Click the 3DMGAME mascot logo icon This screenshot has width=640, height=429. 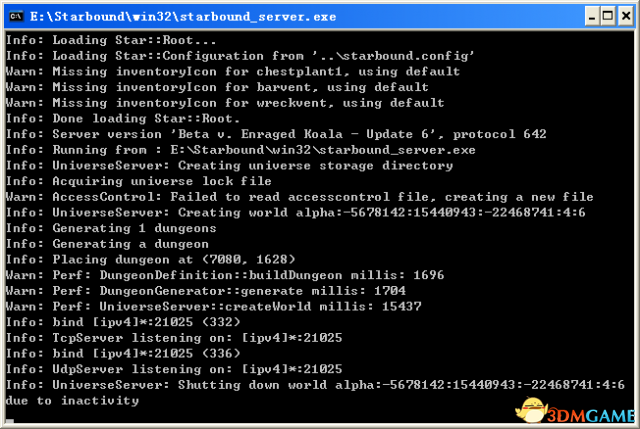click(x=531, y=409)
